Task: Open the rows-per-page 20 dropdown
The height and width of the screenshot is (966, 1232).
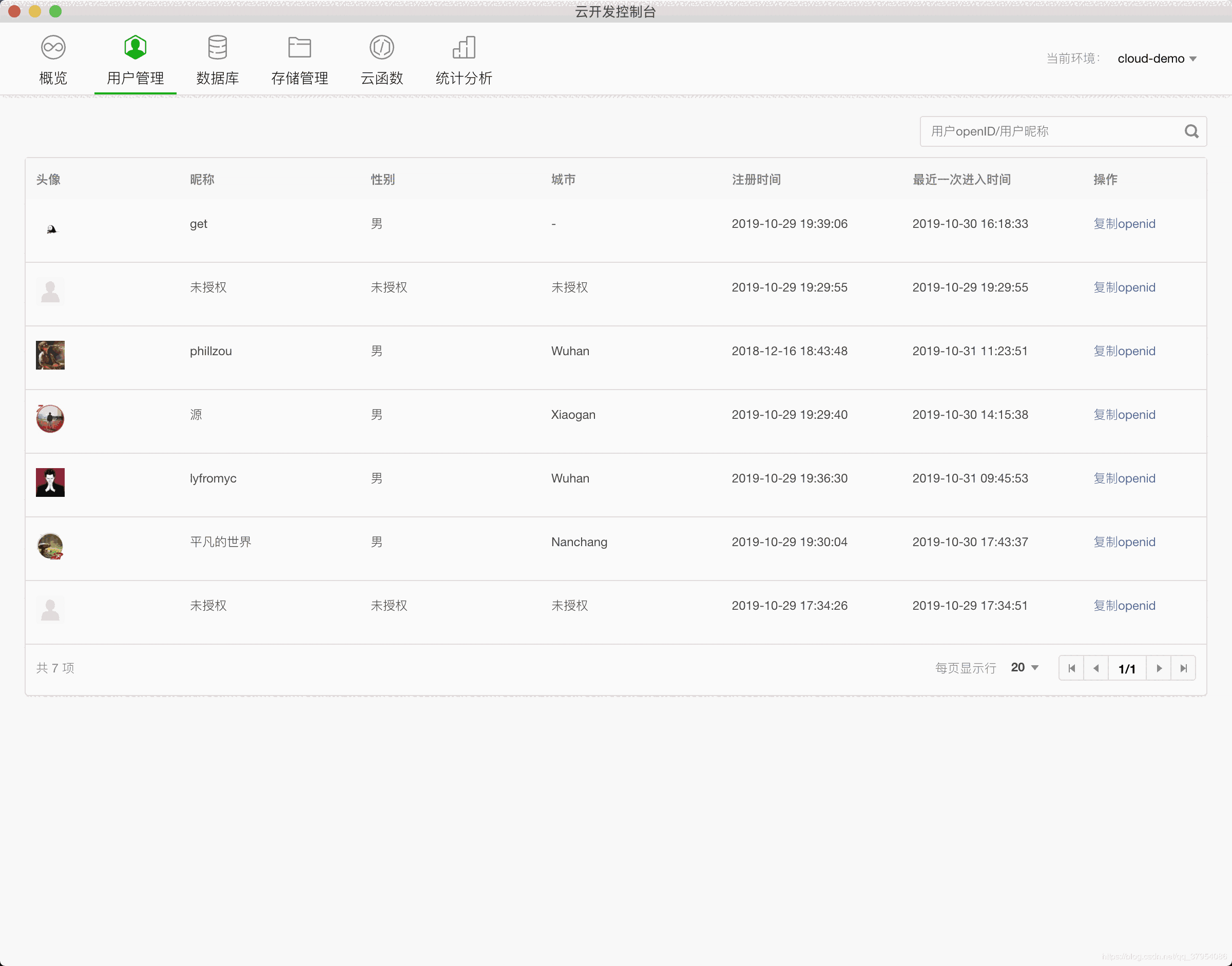Action: (1025, 667)
